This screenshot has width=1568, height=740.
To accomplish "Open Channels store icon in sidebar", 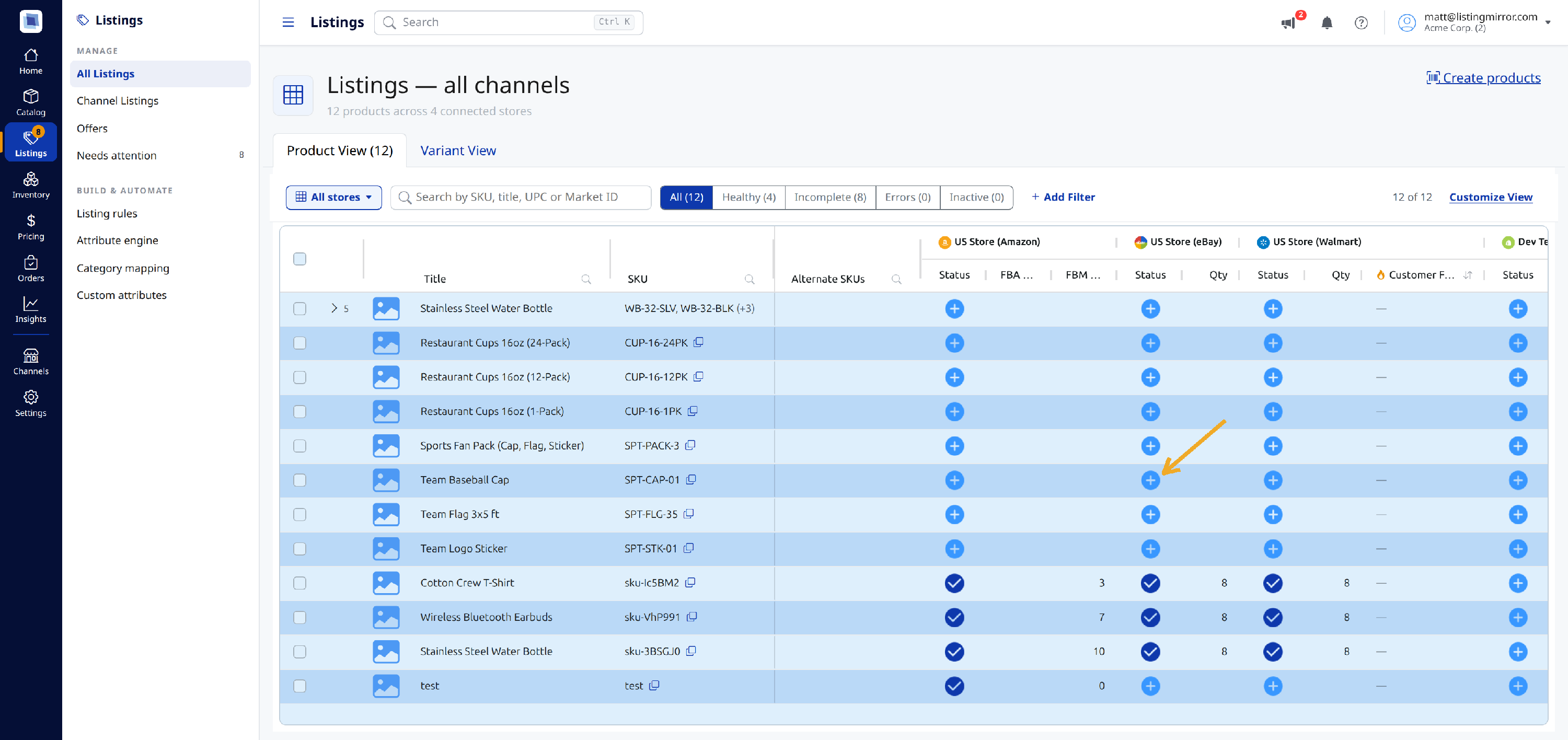I will pos(30,362).
